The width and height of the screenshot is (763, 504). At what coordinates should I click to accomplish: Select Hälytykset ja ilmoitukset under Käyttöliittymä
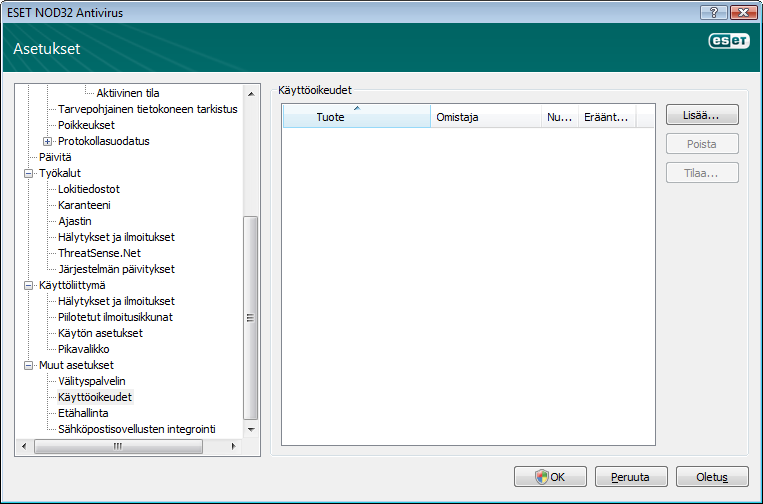click(116, 301)
